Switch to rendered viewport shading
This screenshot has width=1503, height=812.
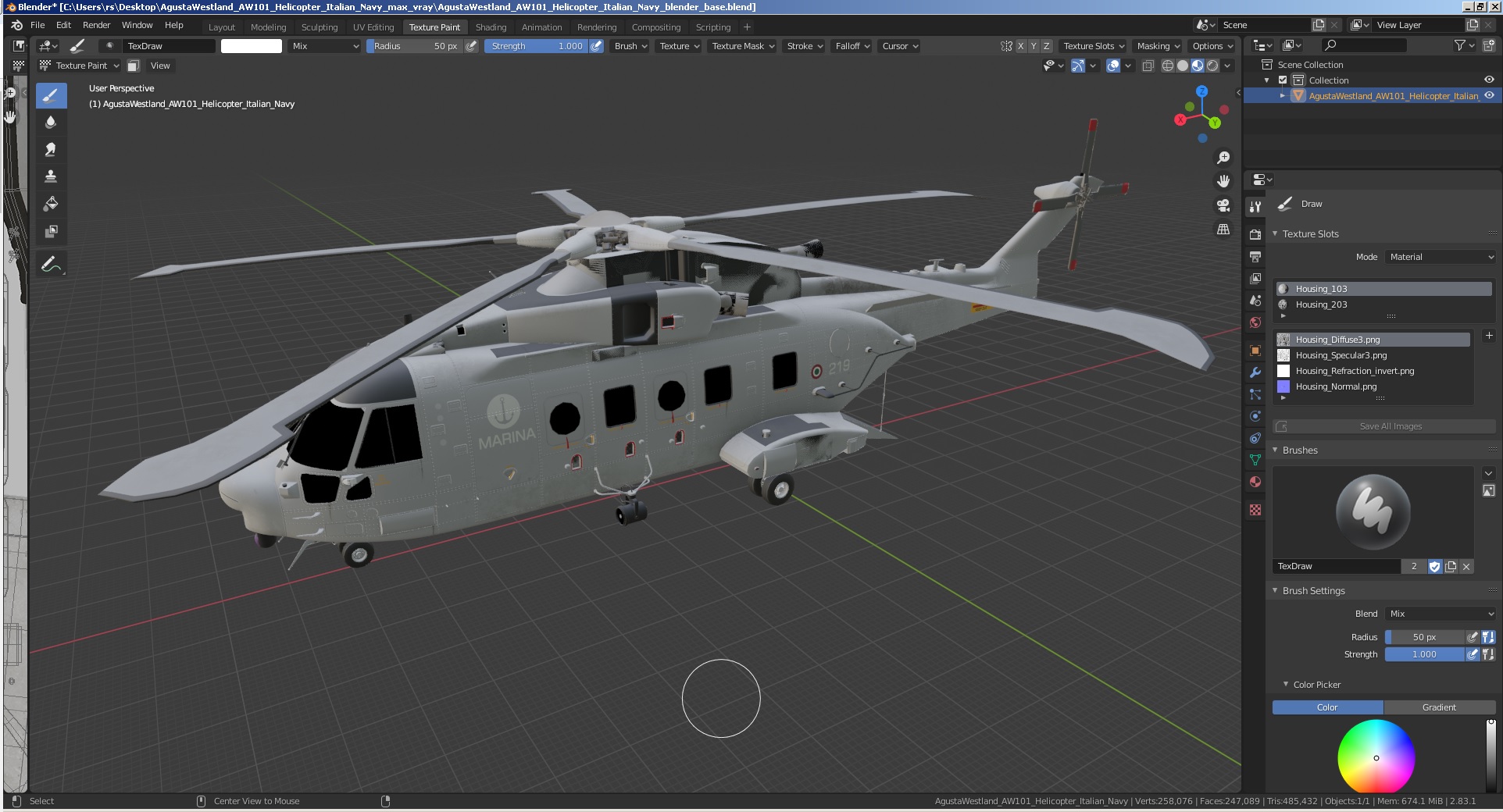pyautogui.click(x=1212, y=66)
